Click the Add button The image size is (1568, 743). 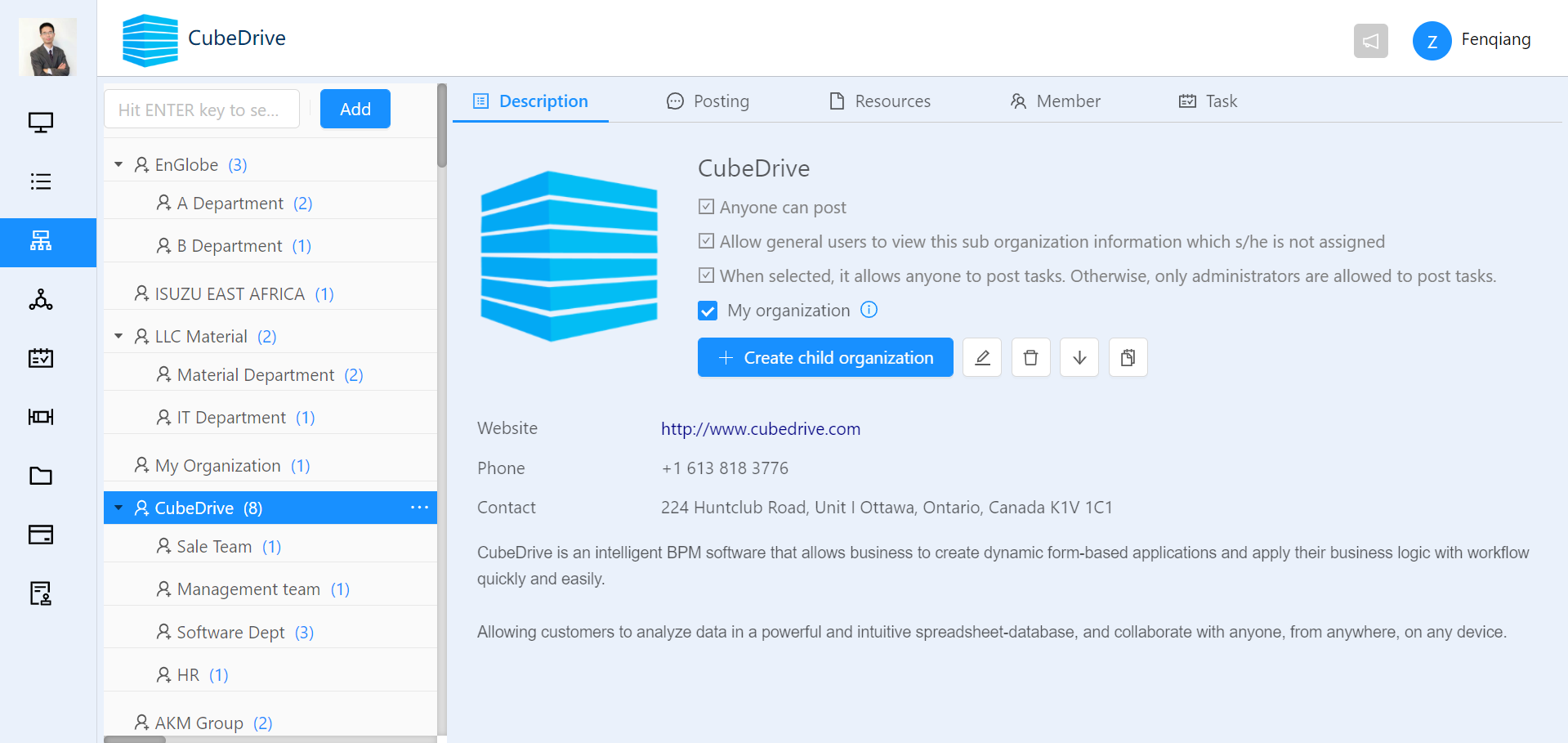(355, 109)
